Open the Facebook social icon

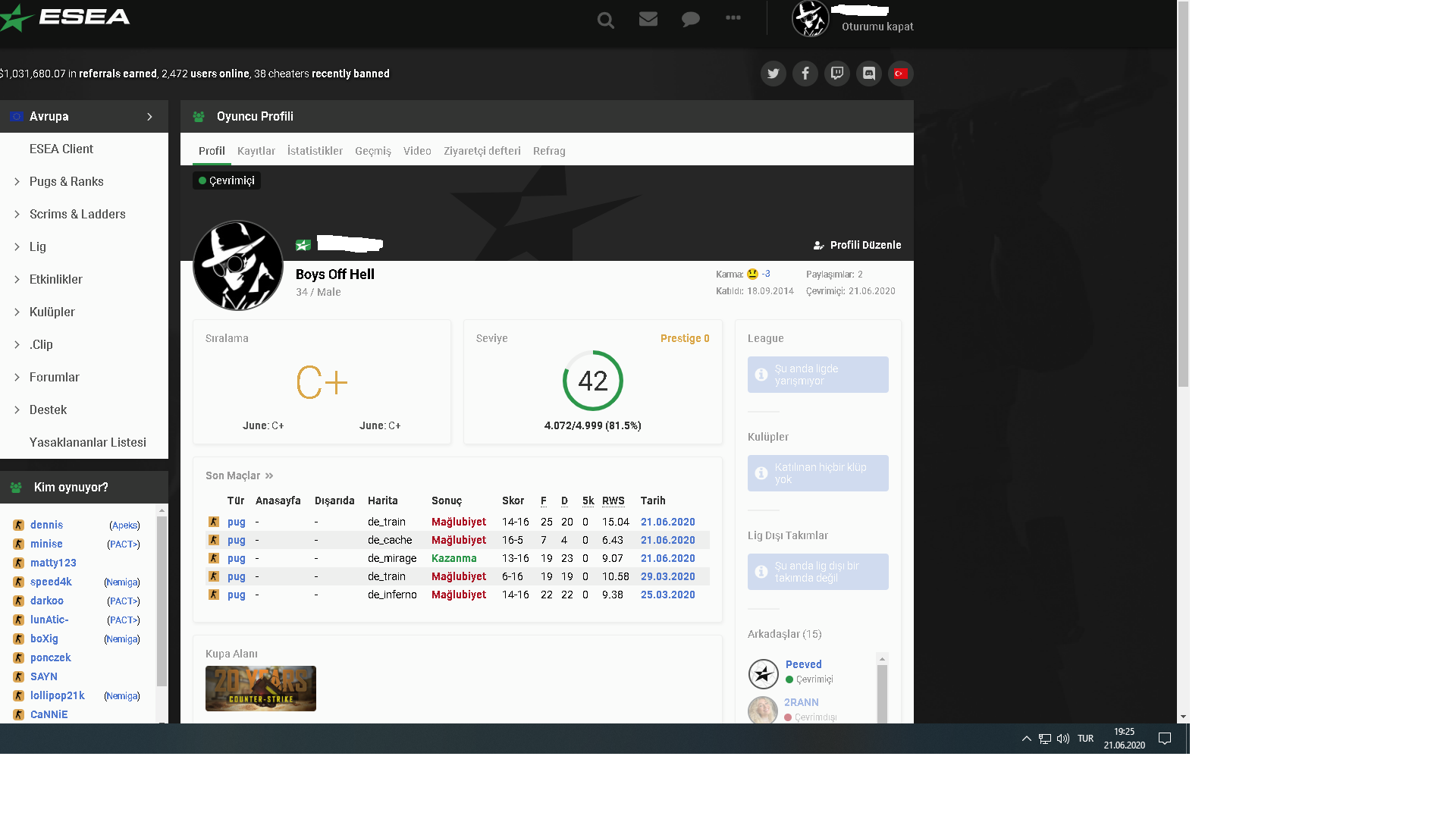point(805,74)
